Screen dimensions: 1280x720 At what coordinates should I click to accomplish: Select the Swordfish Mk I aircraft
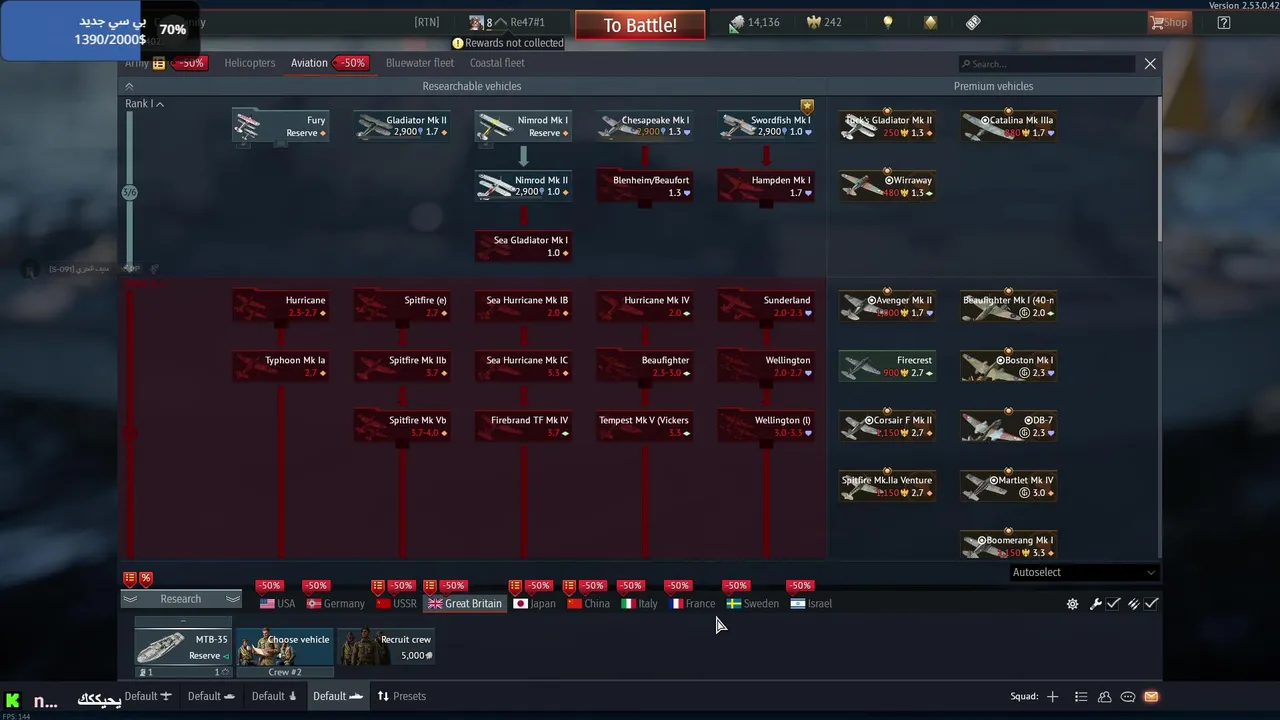point(766,126)
